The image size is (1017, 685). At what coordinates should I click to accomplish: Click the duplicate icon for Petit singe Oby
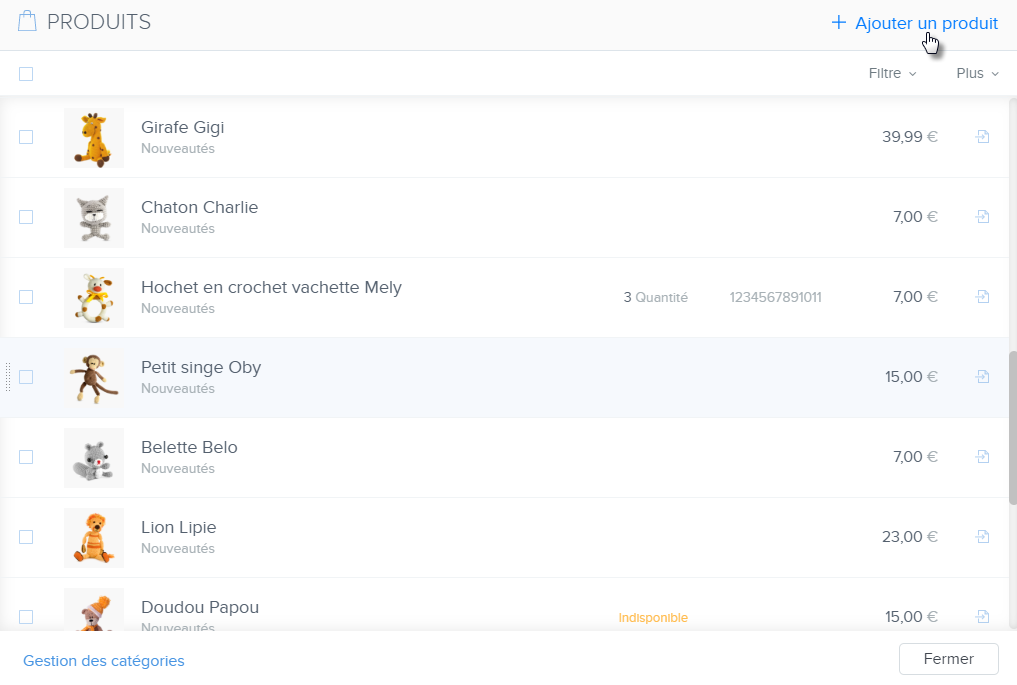[x=982, y=377]
